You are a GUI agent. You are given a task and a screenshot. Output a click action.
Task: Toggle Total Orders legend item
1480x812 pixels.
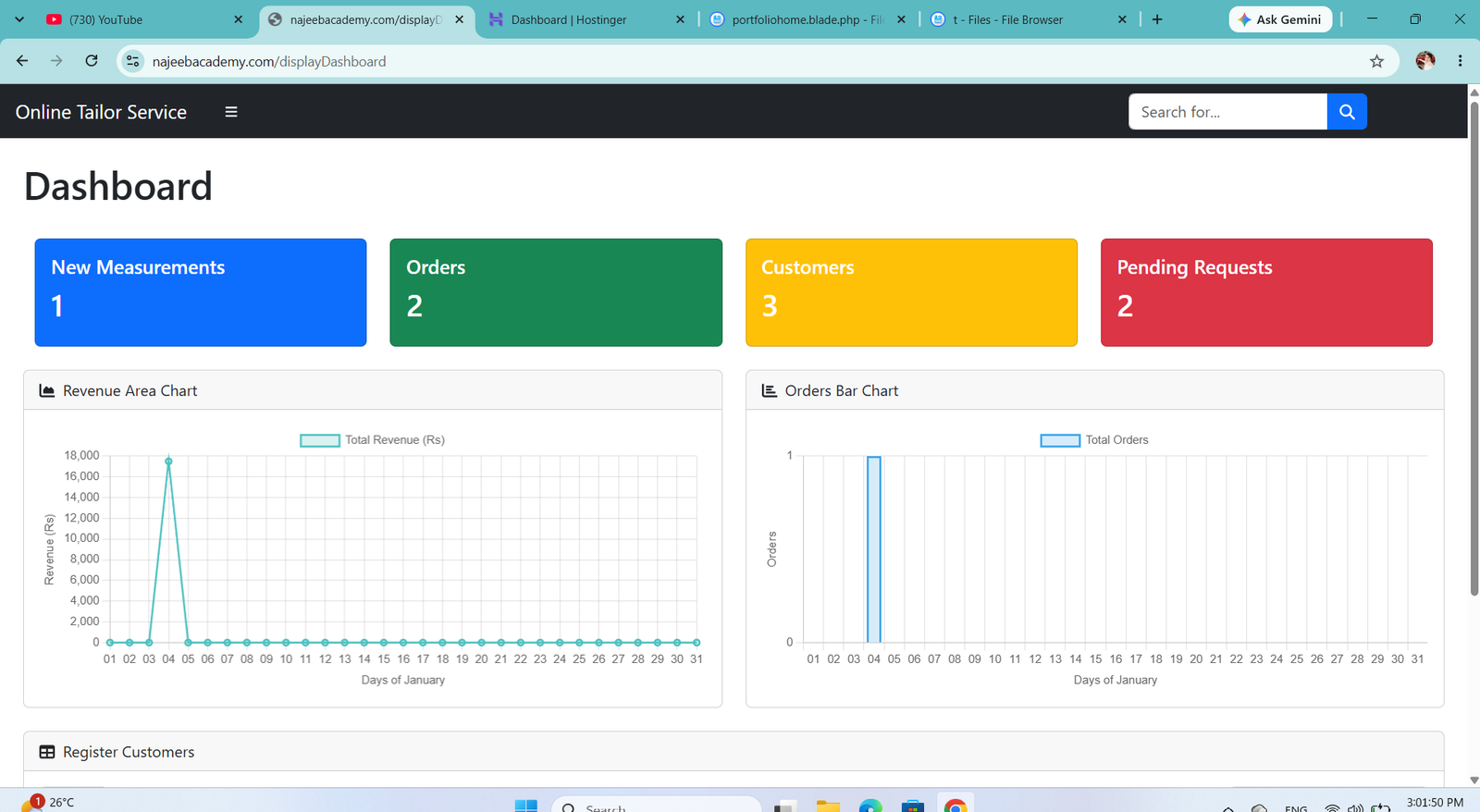1094,440
